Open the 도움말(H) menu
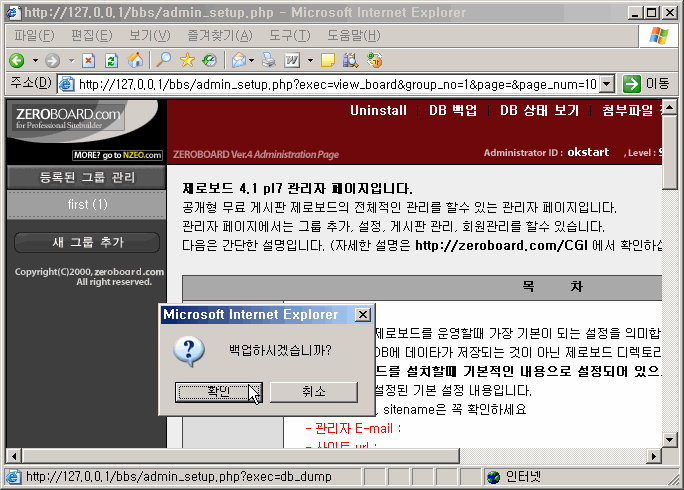Image resolution: width=684 pixels, height=490 pixels. (354, 35)
